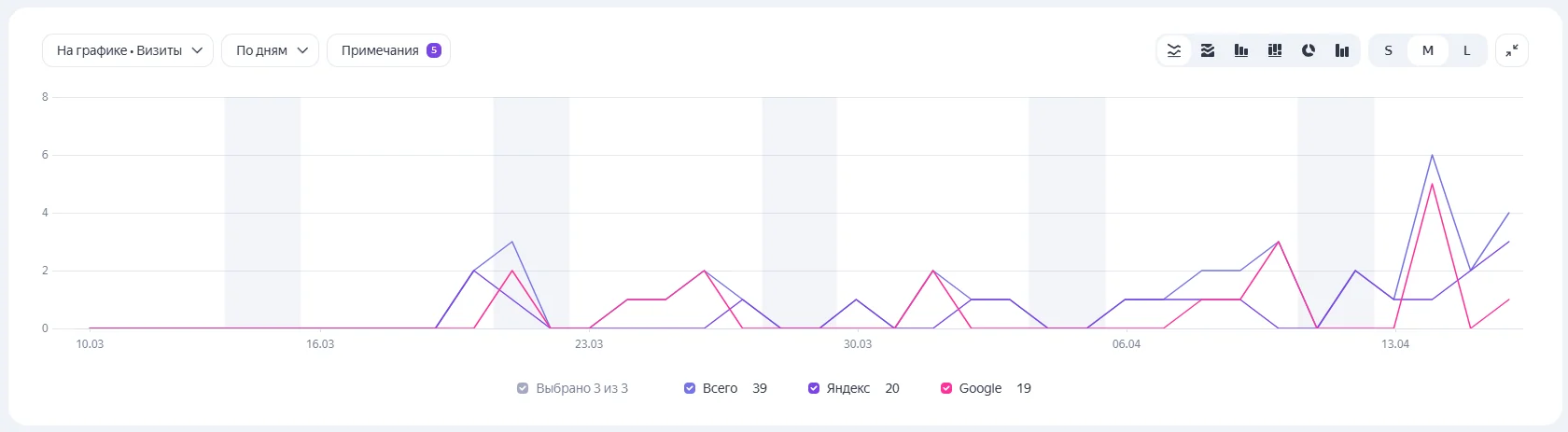Screen dimensions: 1568x432
Task: Toggle the Google series checkbox
Action: click(946, 388)
